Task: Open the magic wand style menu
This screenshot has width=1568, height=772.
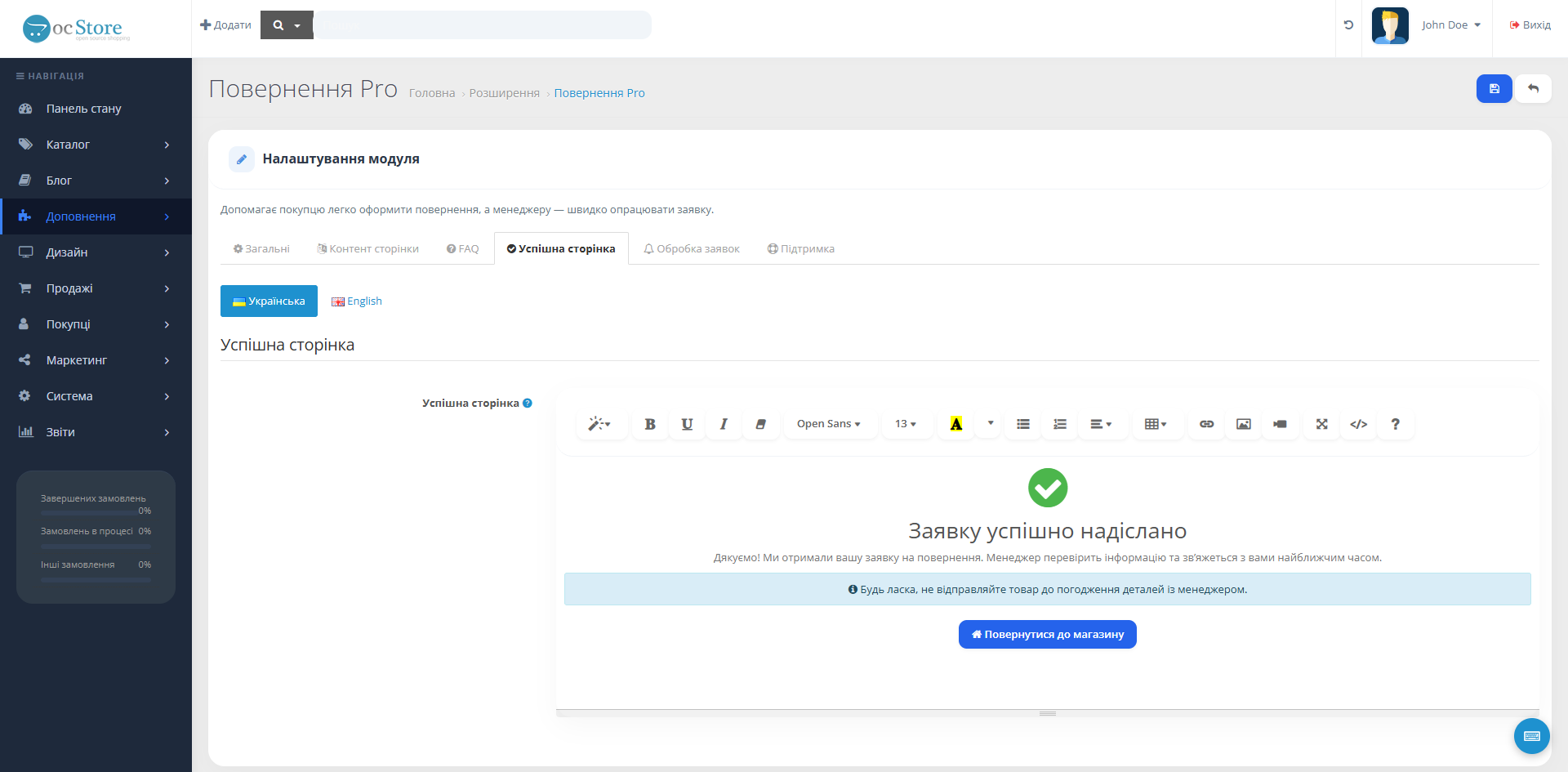Action: tap(600, 424)
